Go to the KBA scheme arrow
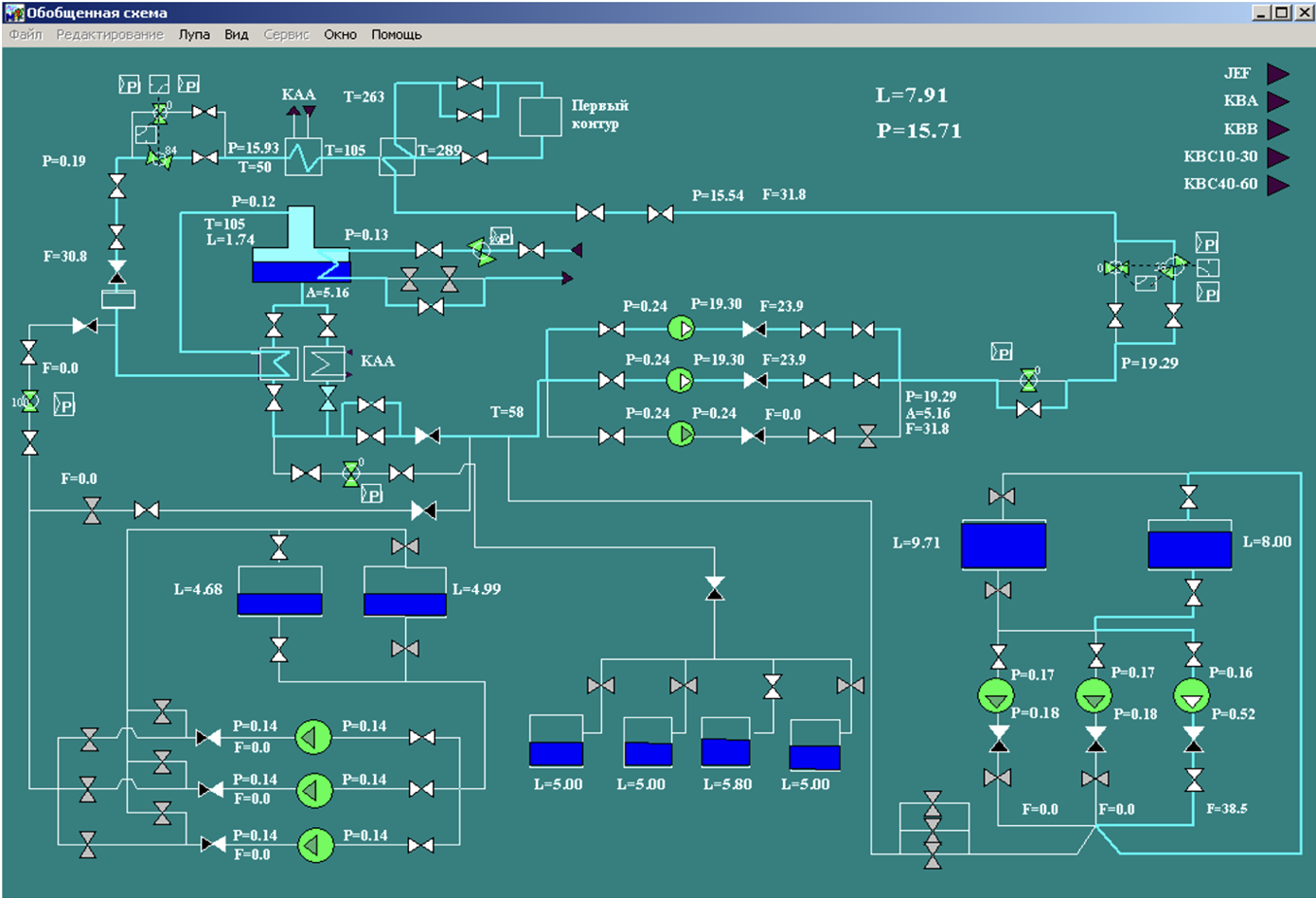 pos(1278,101)
